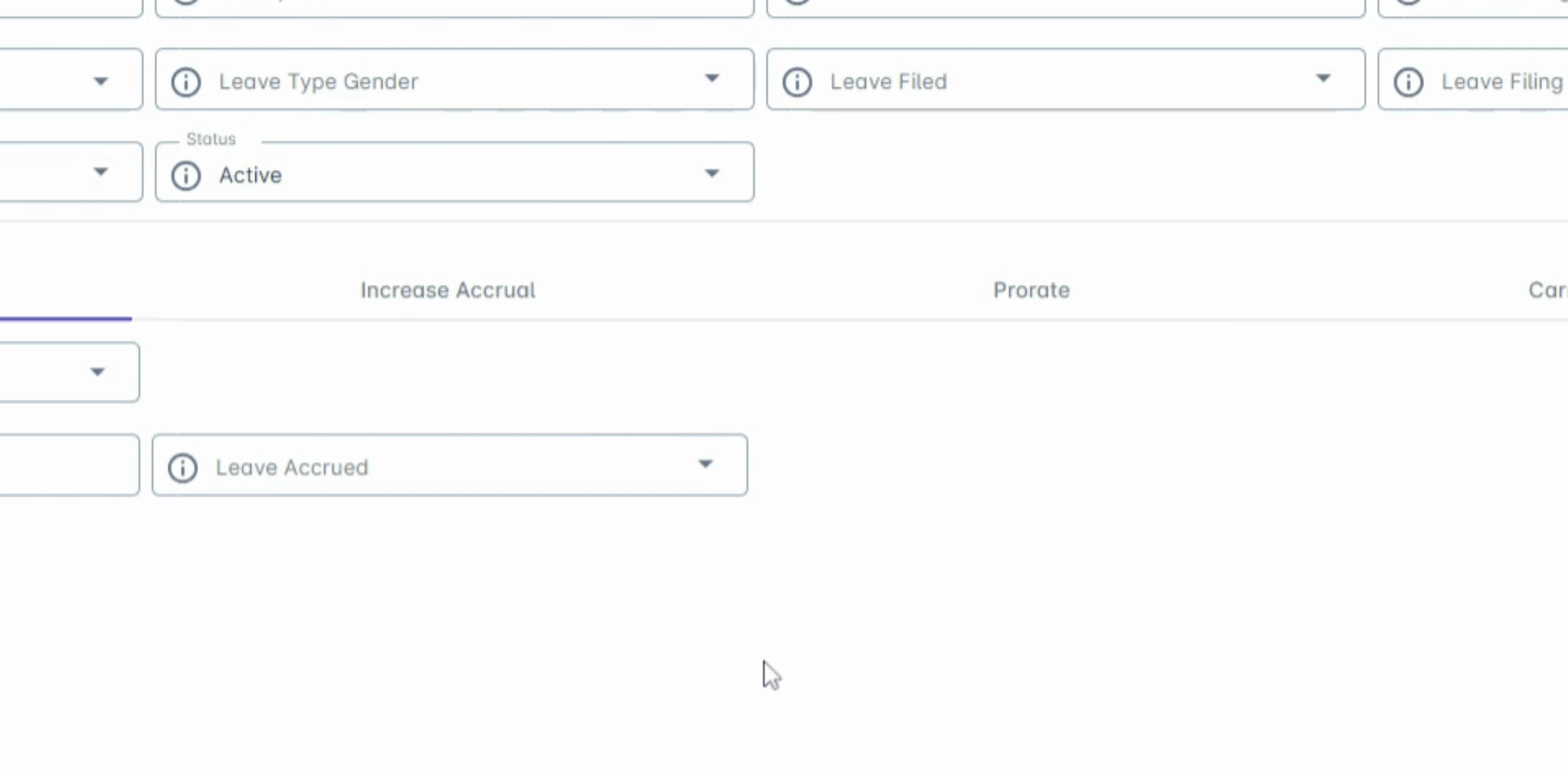This screenshot has height=775, width=1568.
Task: Expand the Leave Type Gender dropdown arrow
Action: [x=712, y=79]
